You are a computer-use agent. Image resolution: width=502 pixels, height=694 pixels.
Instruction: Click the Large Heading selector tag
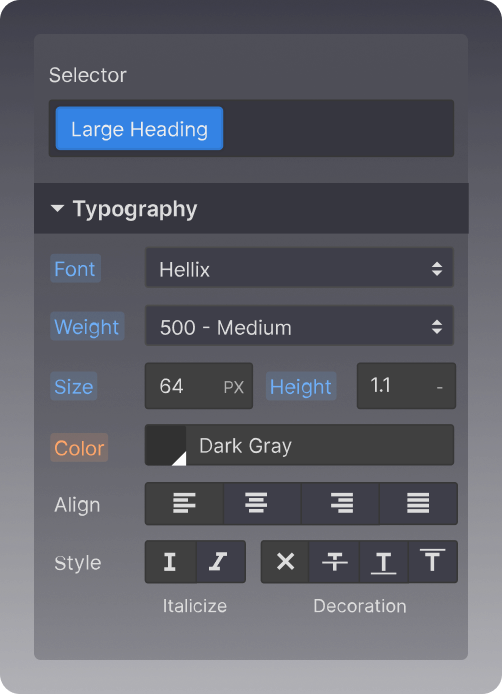pyautogui.click(x=139, y=128)
